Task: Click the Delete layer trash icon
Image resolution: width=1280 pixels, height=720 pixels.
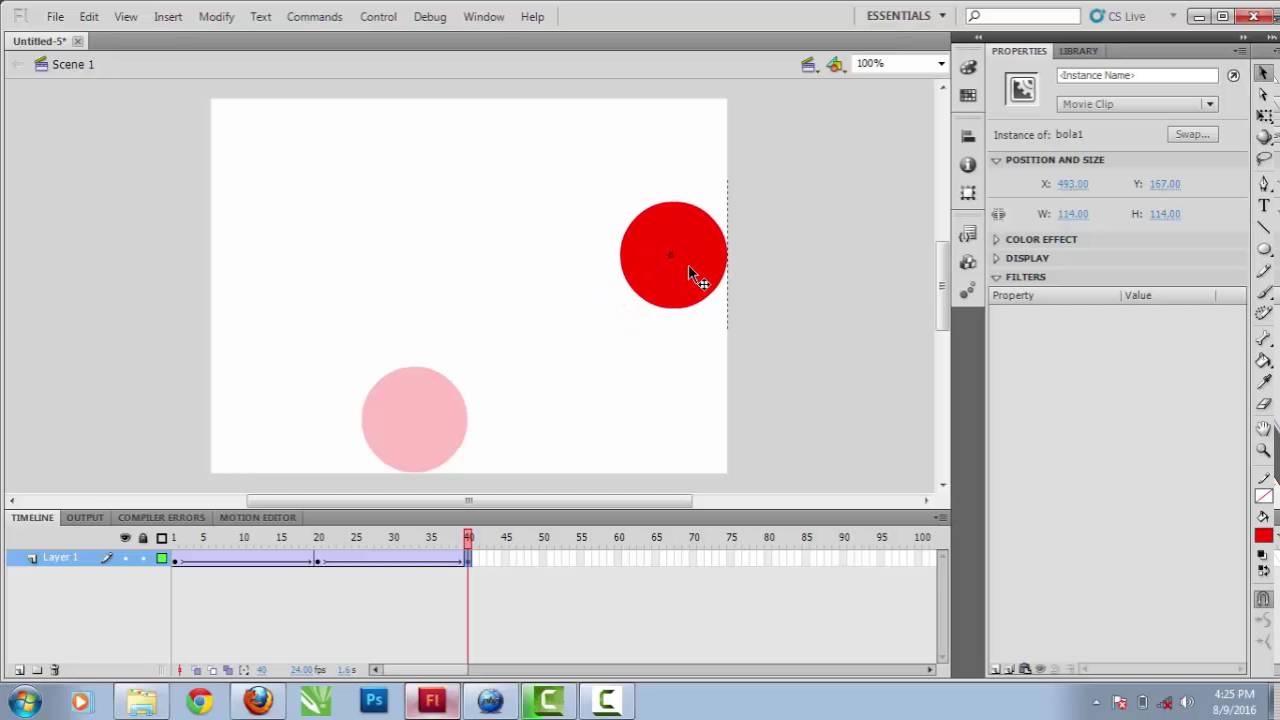Action: click(55, 670)
